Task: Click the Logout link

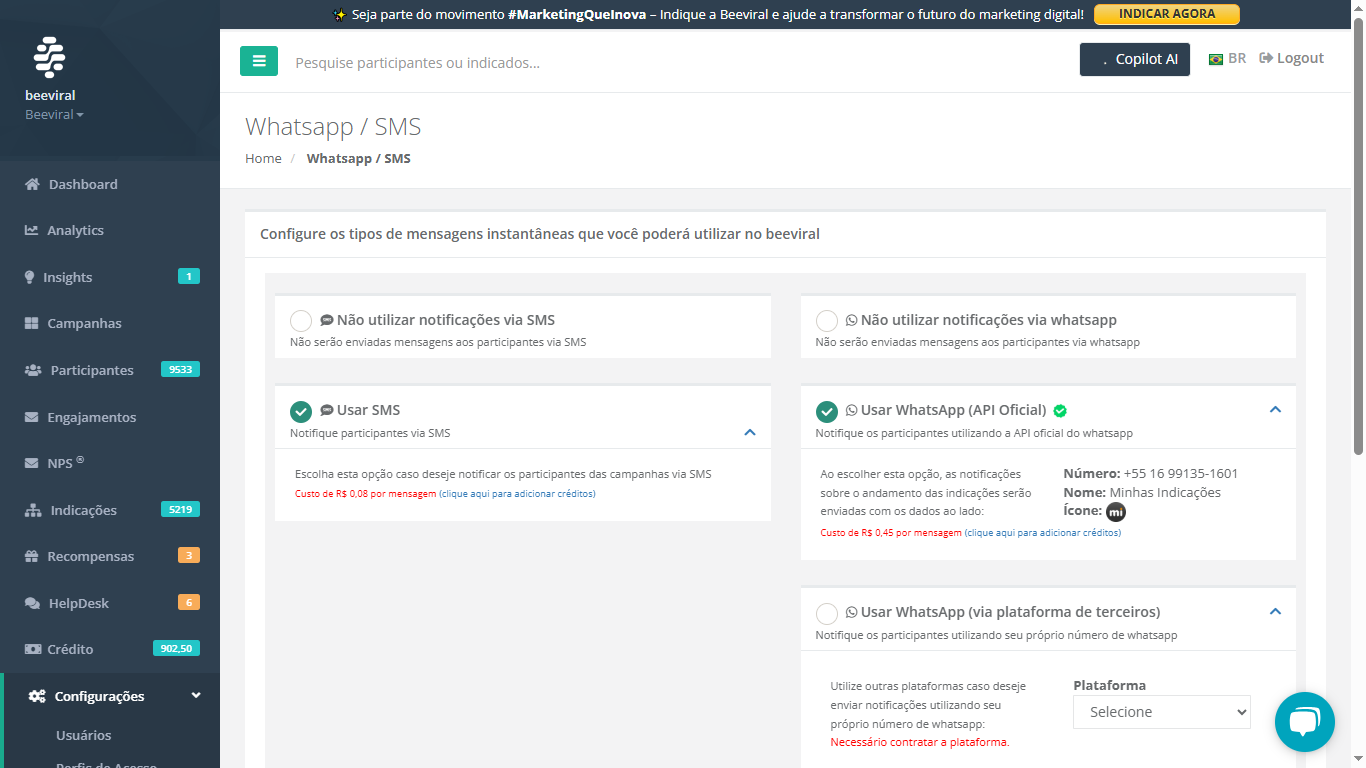Action: [x=1291, y=58]
